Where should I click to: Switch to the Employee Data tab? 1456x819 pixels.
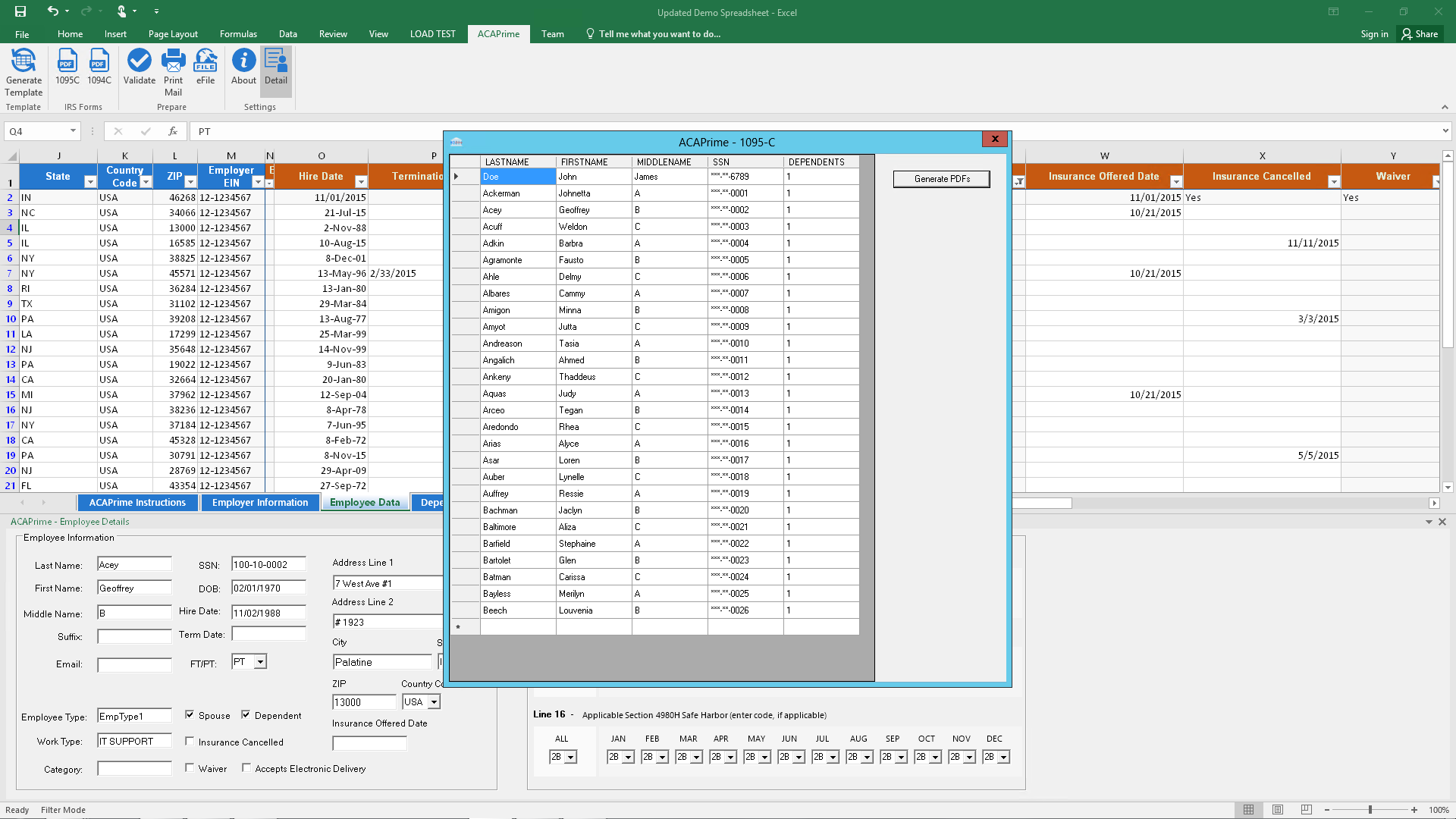[x=365, y=502]
